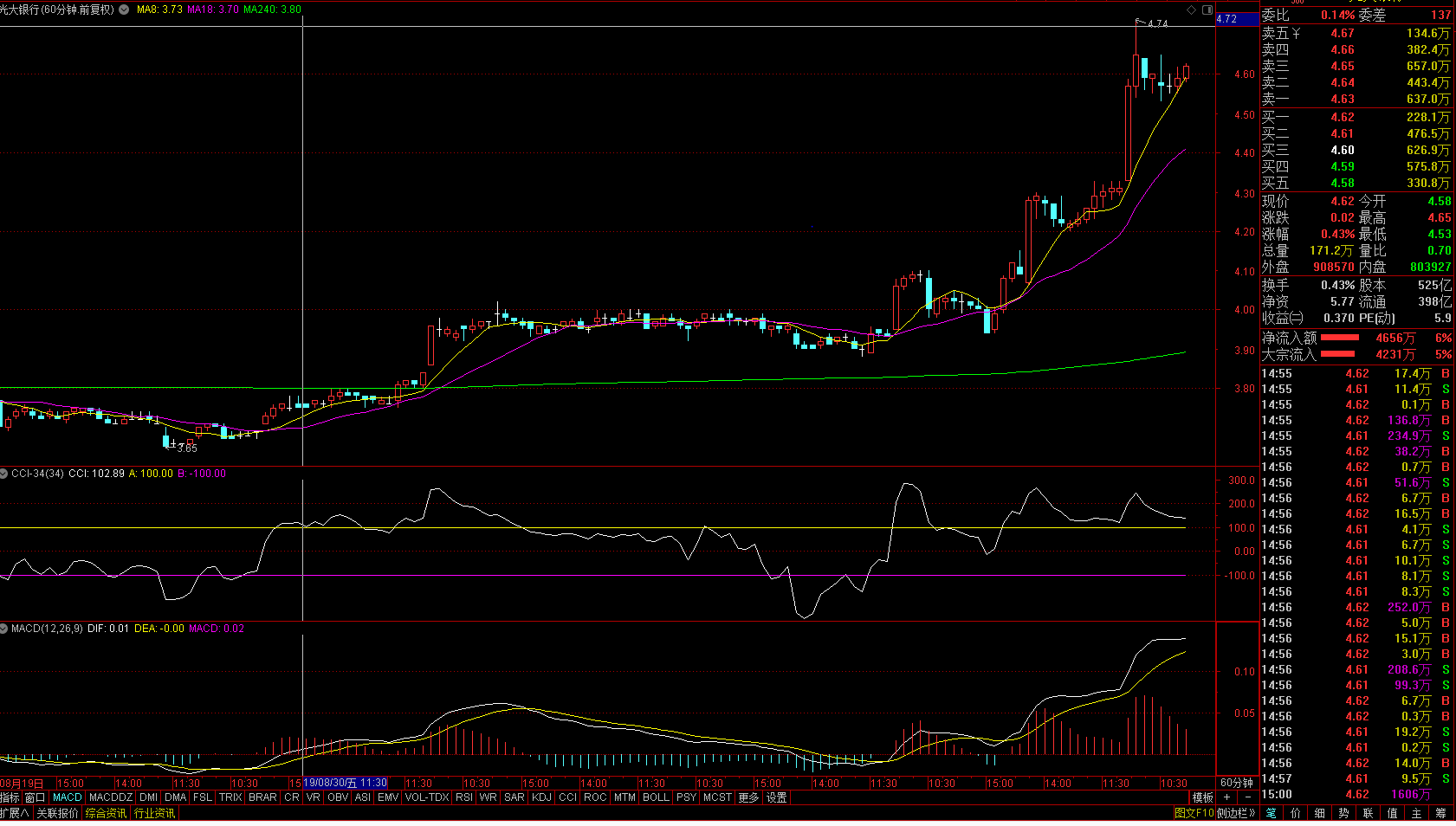
Task: Open 设置 indicator settings
Action: pyautogui.click(x=777, y=797)
